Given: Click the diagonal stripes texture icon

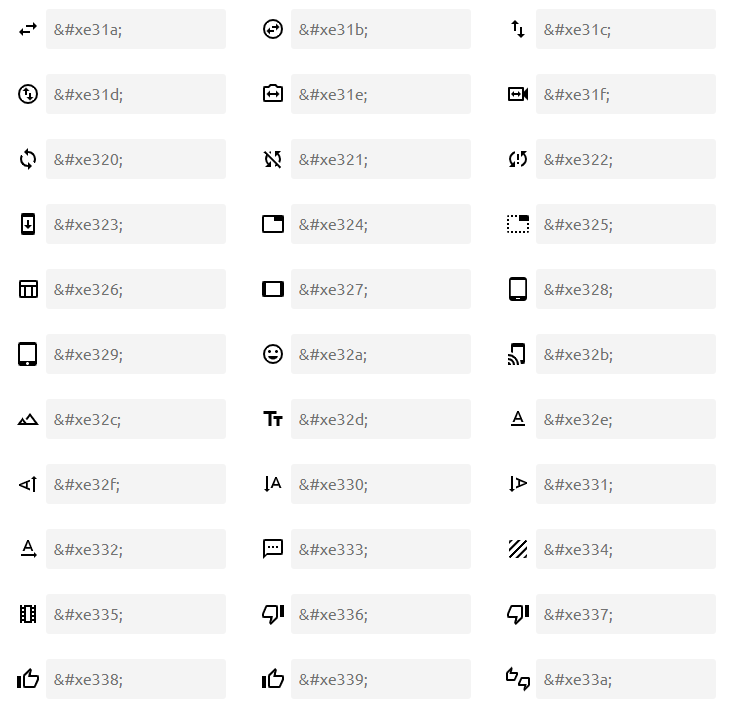Looking at the screenshot, I should 517,549.
